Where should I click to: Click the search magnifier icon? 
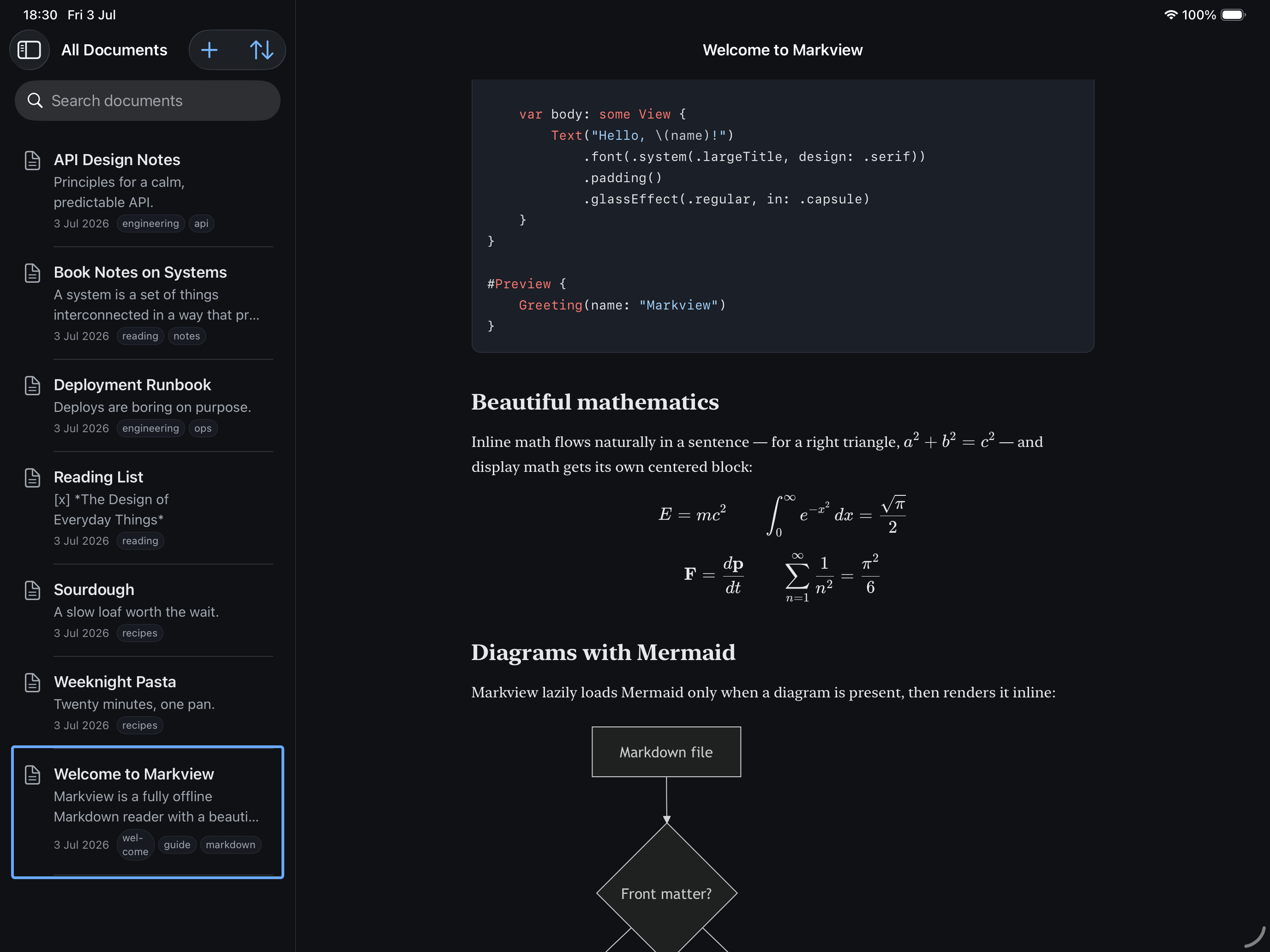[35, 101]
